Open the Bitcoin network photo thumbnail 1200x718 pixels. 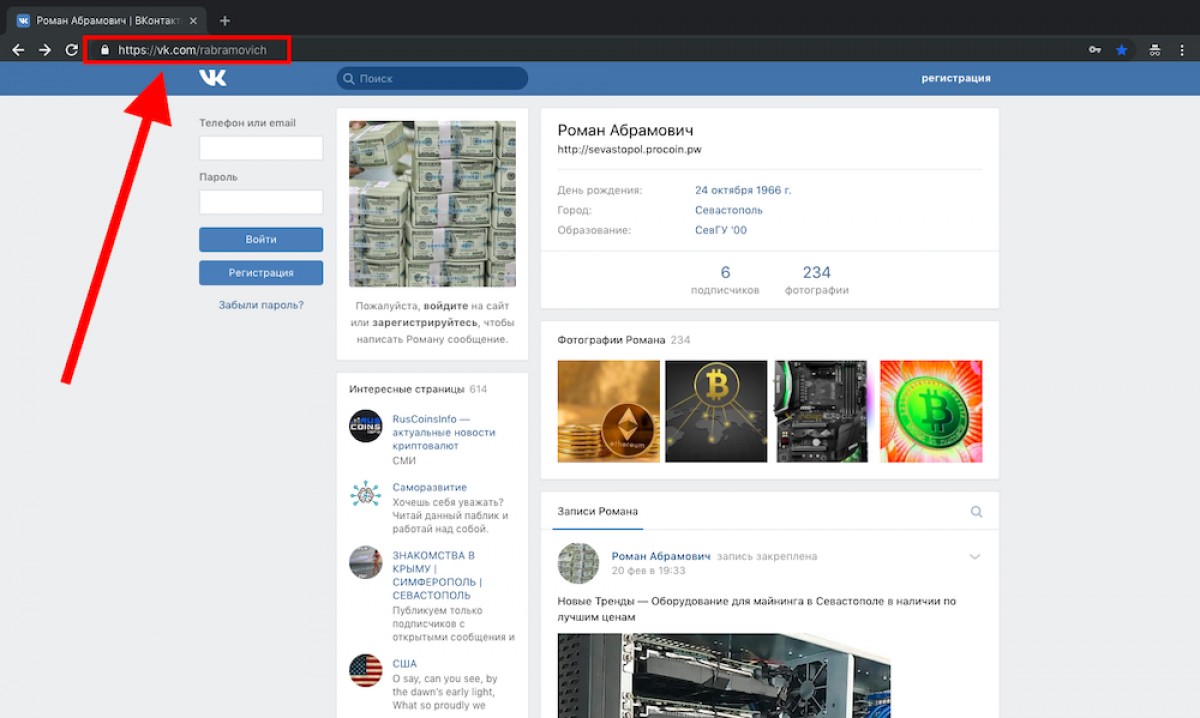[716, 411]
